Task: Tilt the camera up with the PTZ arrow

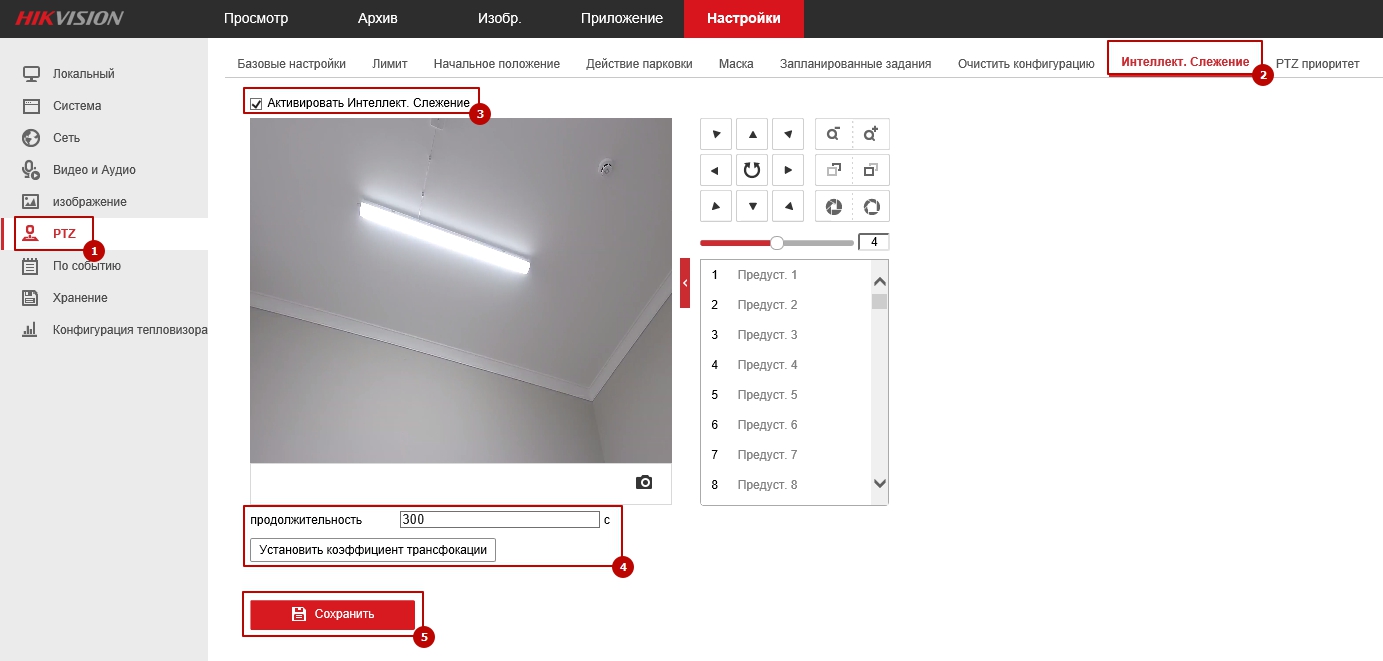Action: pyautogui.click(x=752, y=134)
